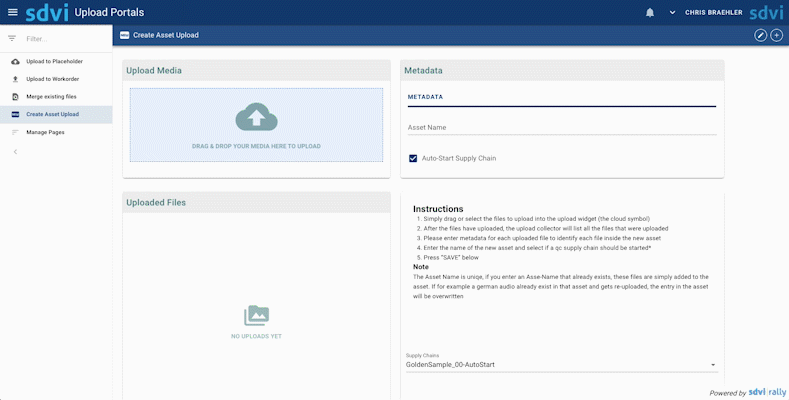Click the Upload Media panel title
Image resolution: width=789 pixels, height=400 pixels.
pos(154,71)
